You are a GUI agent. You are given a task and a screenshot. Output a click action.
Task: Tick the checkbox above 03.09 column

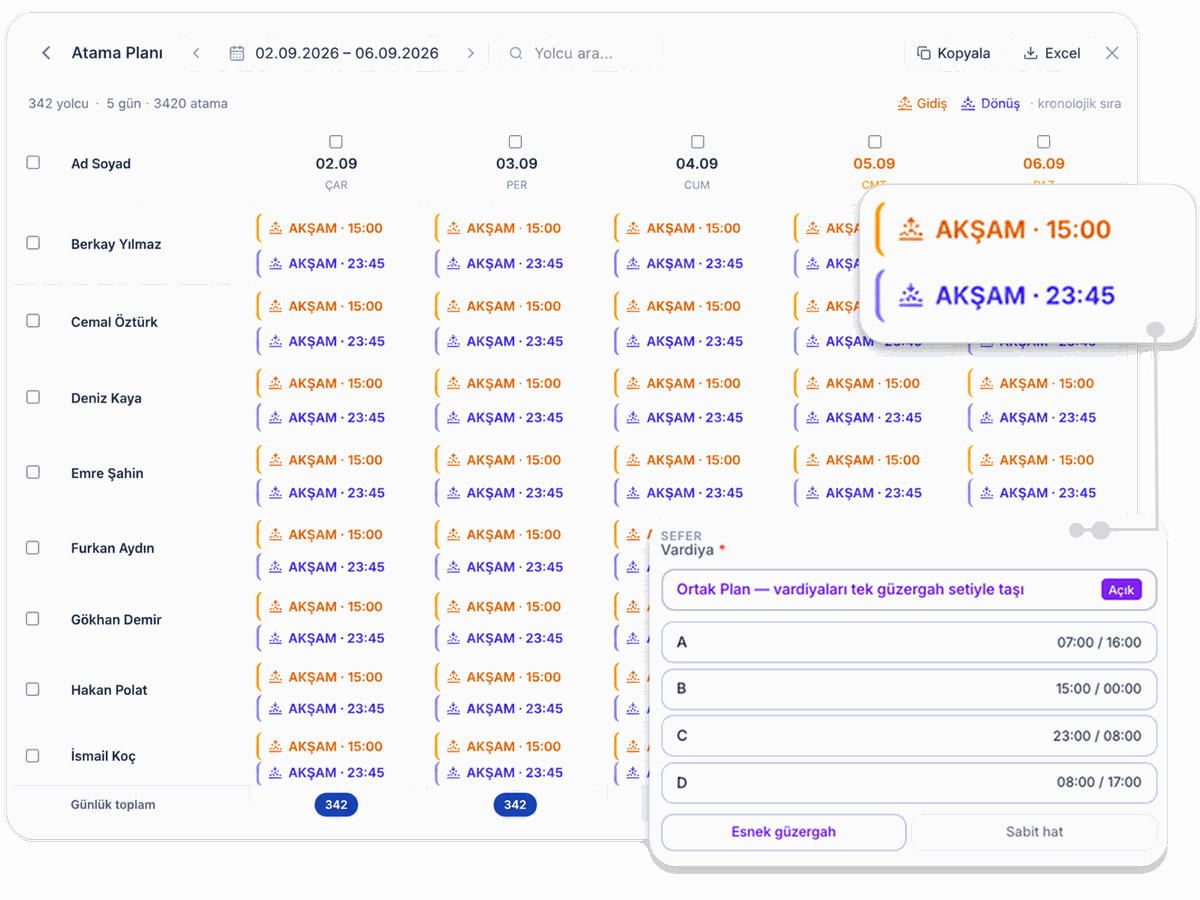pyautogui.click(x=515, y=142)
